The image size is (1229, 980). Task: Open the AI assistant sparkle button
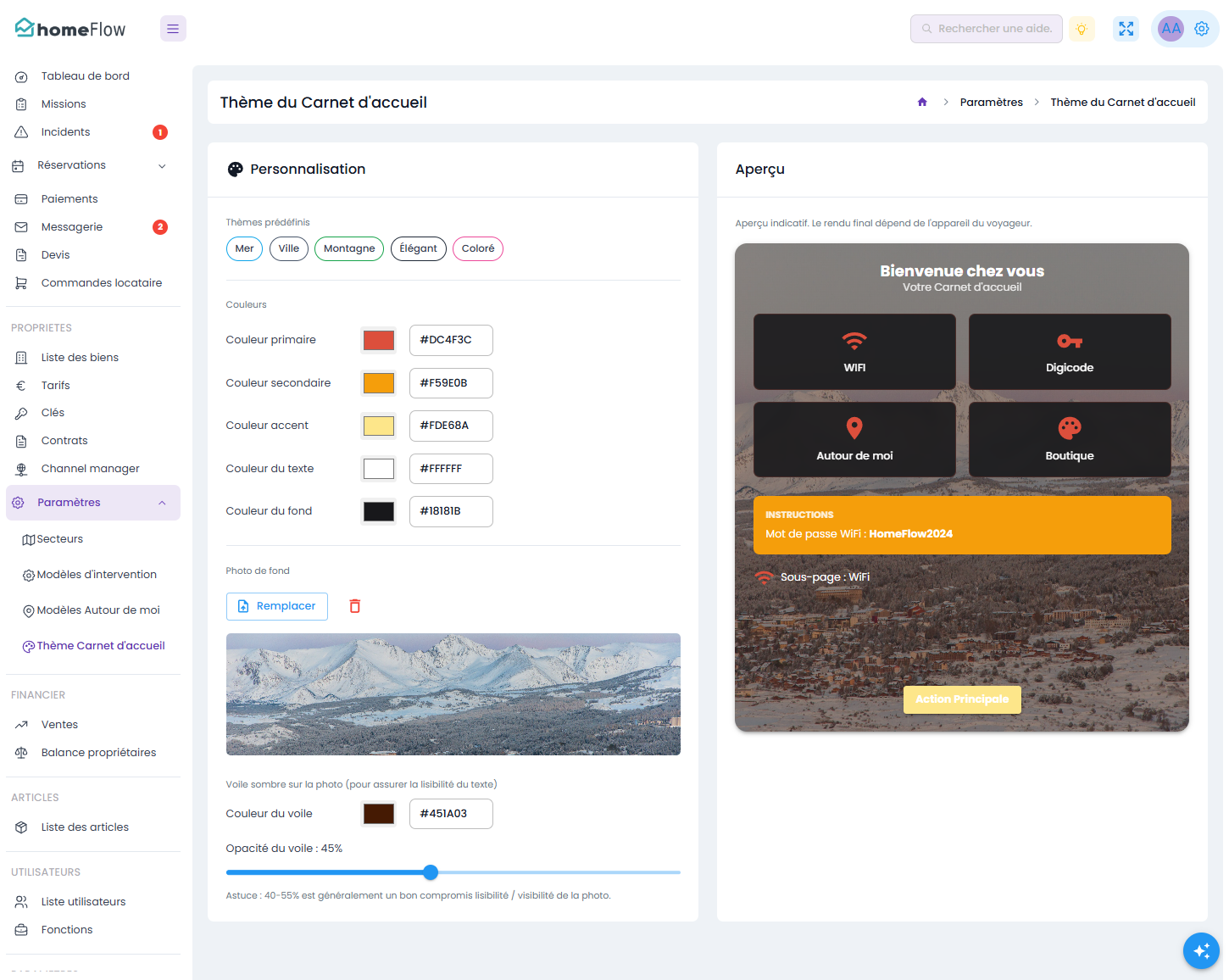(1201, 950)
